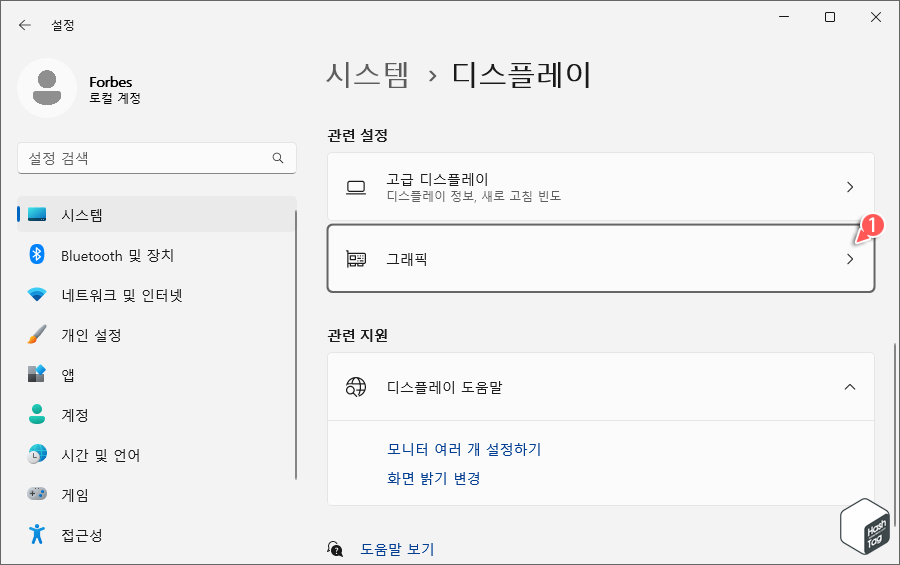Open the 모니터 여러 개 설정하기 link
Image resolution: width=900 pixels, height=565 pixels.
(464, 449)
